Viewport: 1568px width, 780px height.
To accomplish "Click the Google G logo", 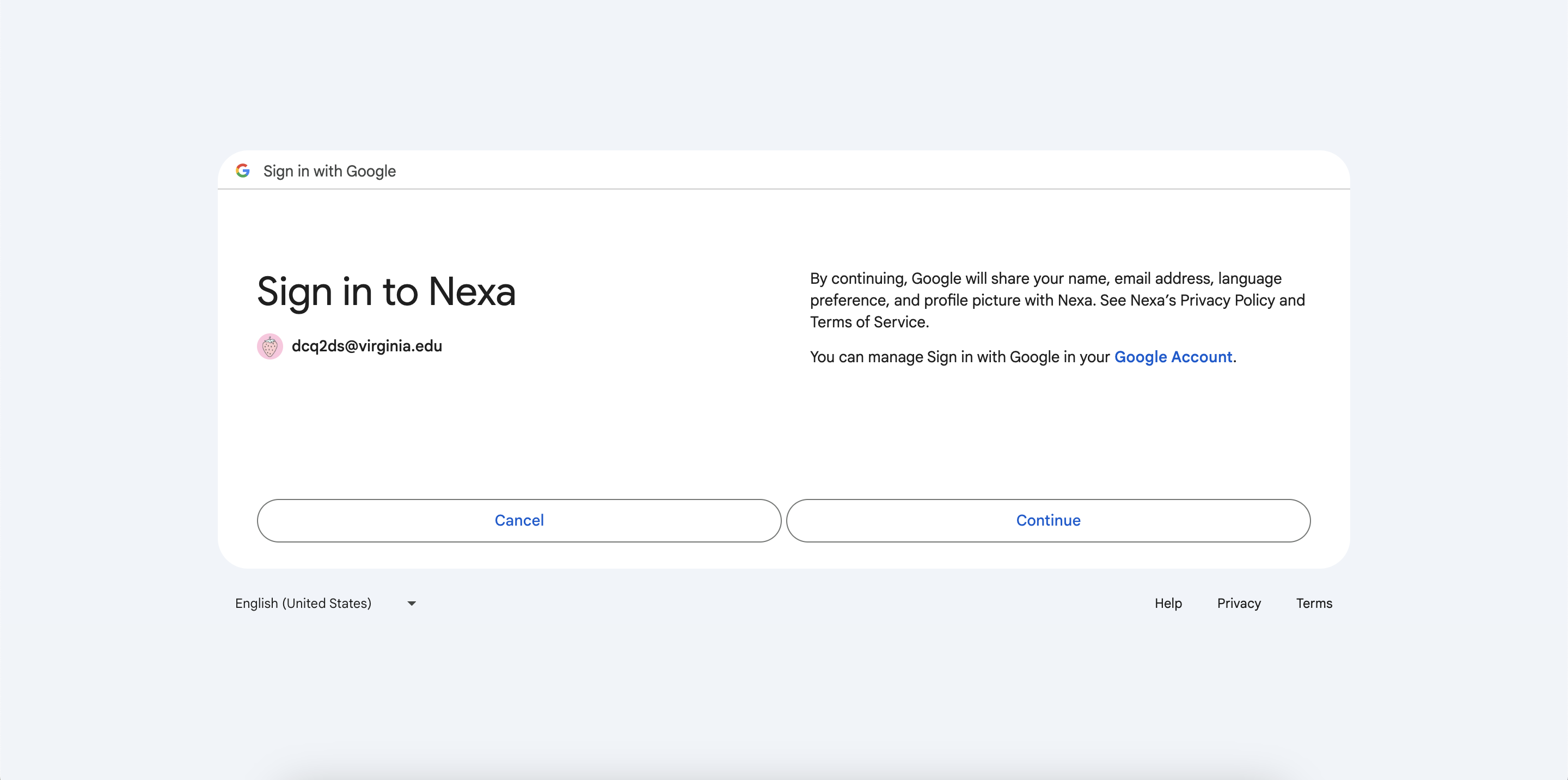I will 243,171.
